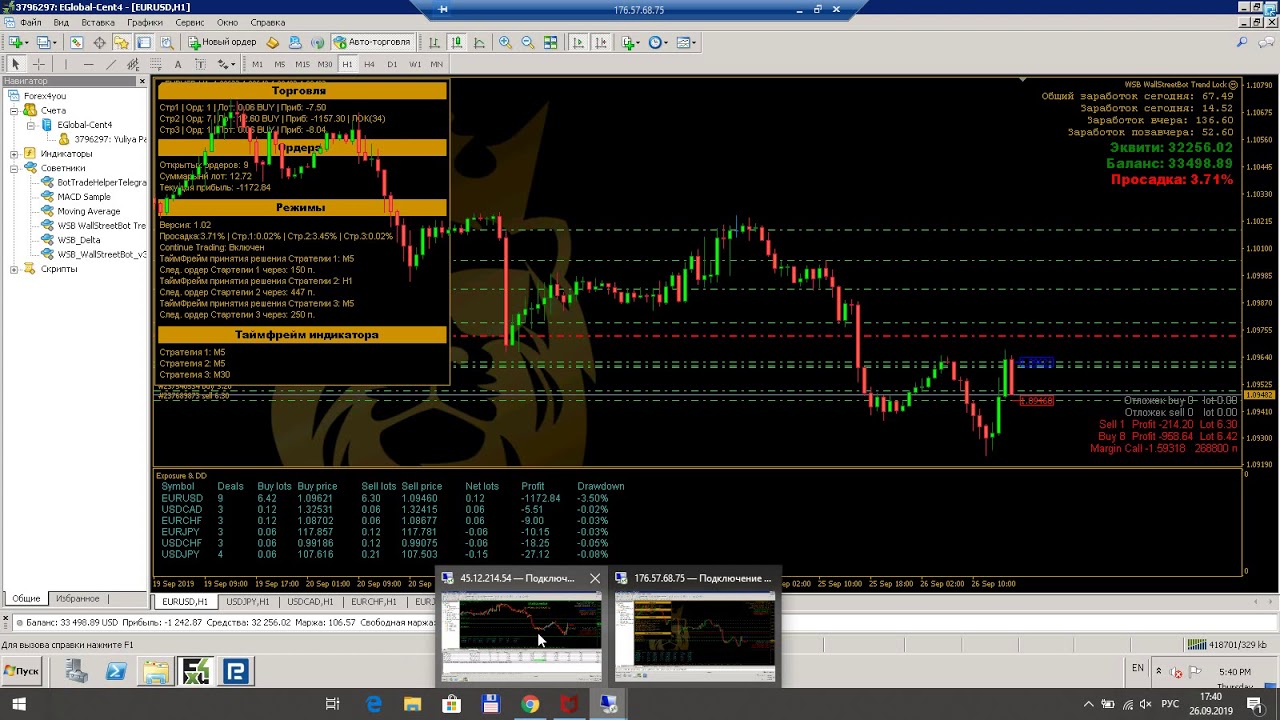The width and height of the screenshot is (1280, 720).
Task: Zoom out of the chart
Action: pos(527,42)
